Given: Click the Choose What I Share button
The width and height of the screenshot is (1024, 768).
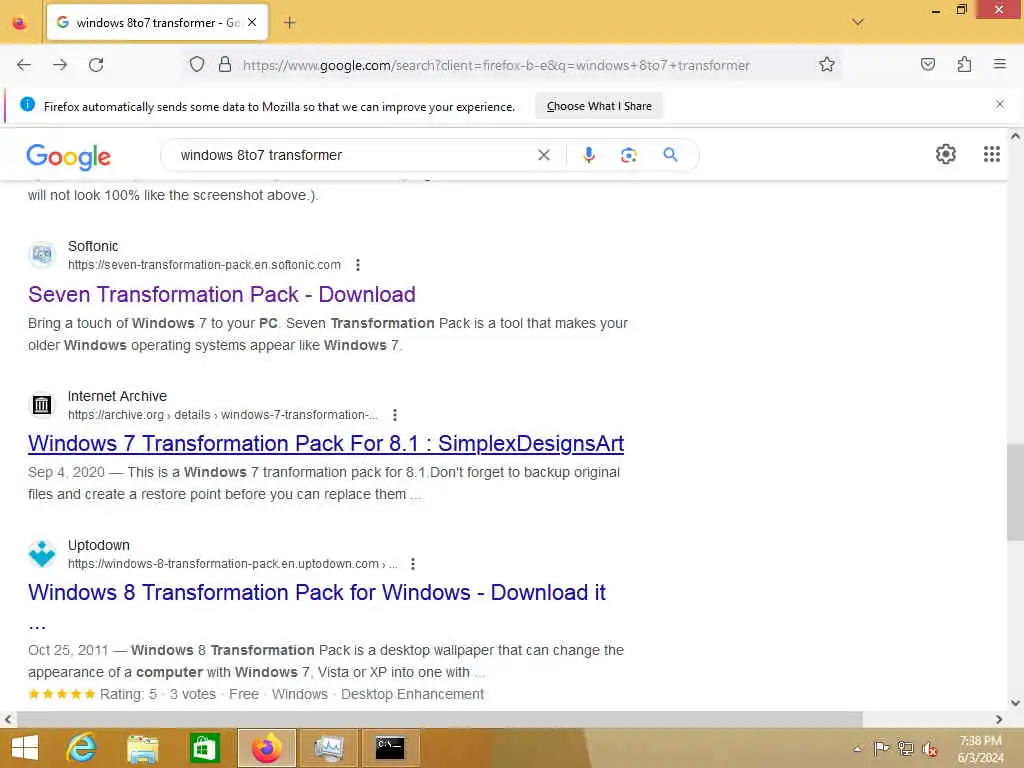Looking at the screenshot, I should point(599,106).
